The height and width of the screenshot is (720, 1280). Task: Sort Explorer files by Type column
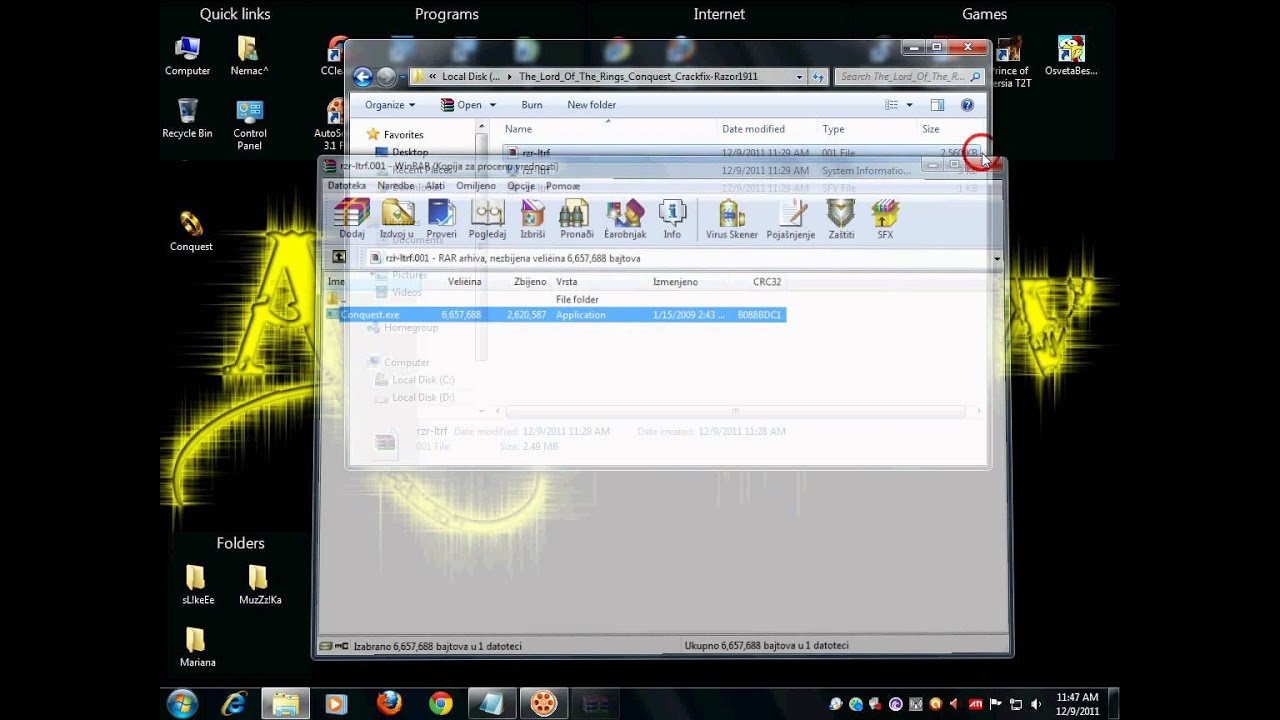[x=833, y=129]
